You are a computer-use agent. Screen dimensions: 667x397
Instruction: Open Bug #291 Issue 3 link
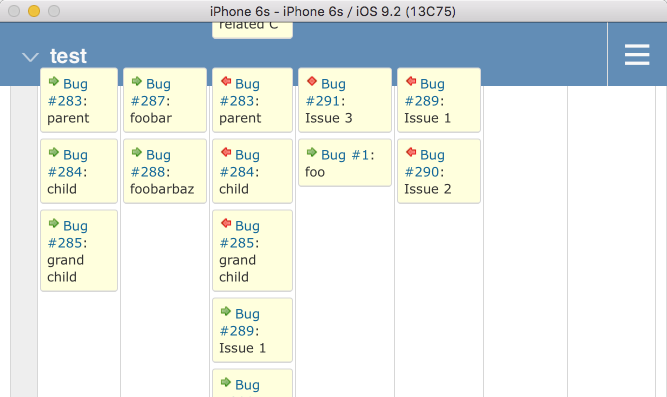(x=325, y=92)
